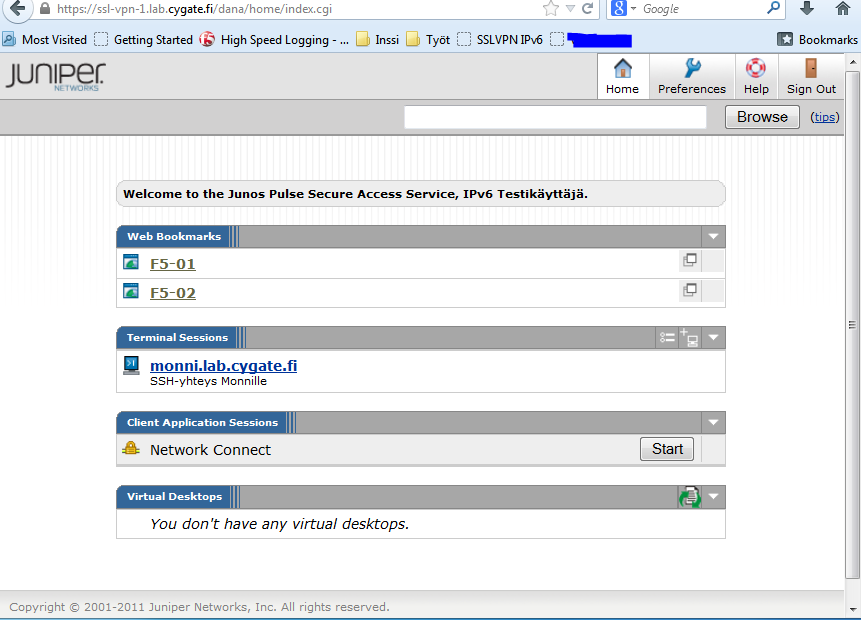Click the F5-02 bookmark page icon
The height and width of the screenshot is (620, 861).
[131, 291]
